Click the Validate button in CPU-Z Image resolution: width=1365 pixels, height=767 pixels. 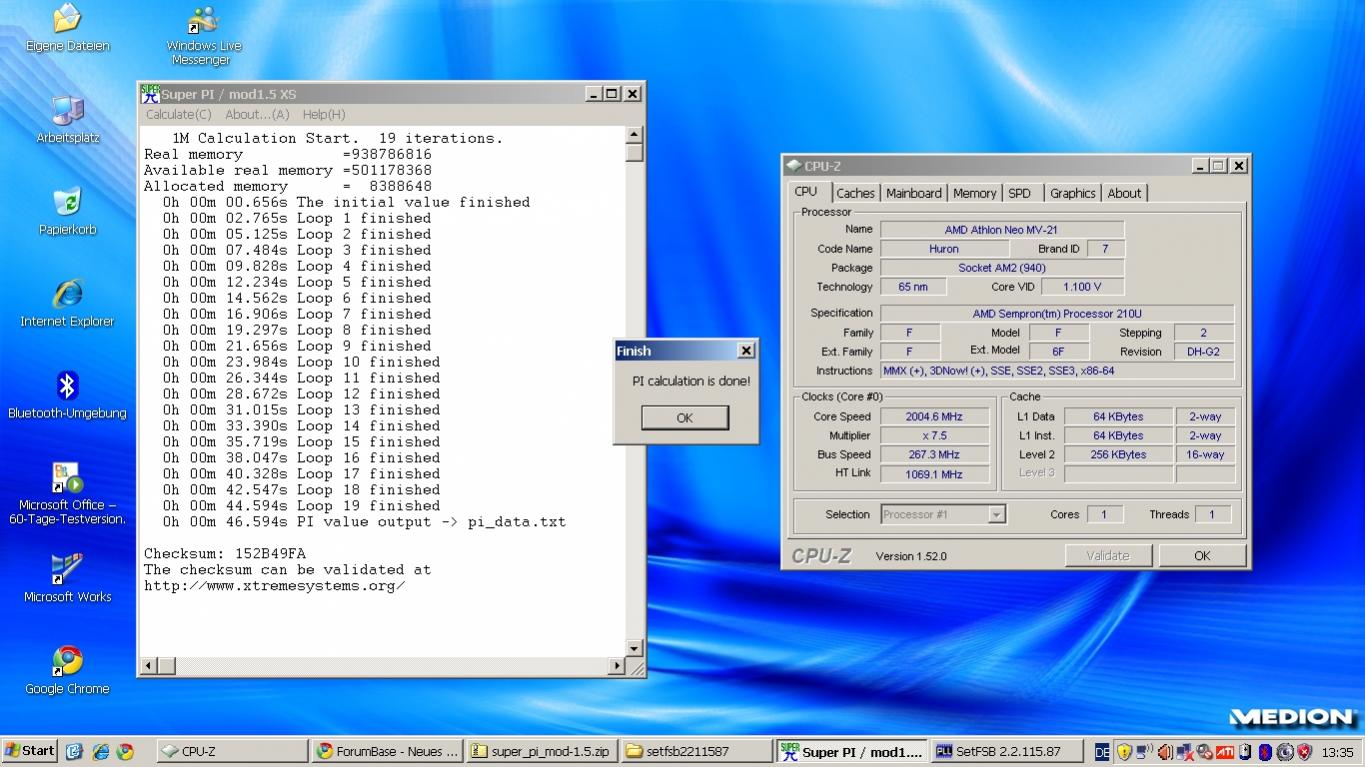pyautogui.click(x=1108, y=556)
